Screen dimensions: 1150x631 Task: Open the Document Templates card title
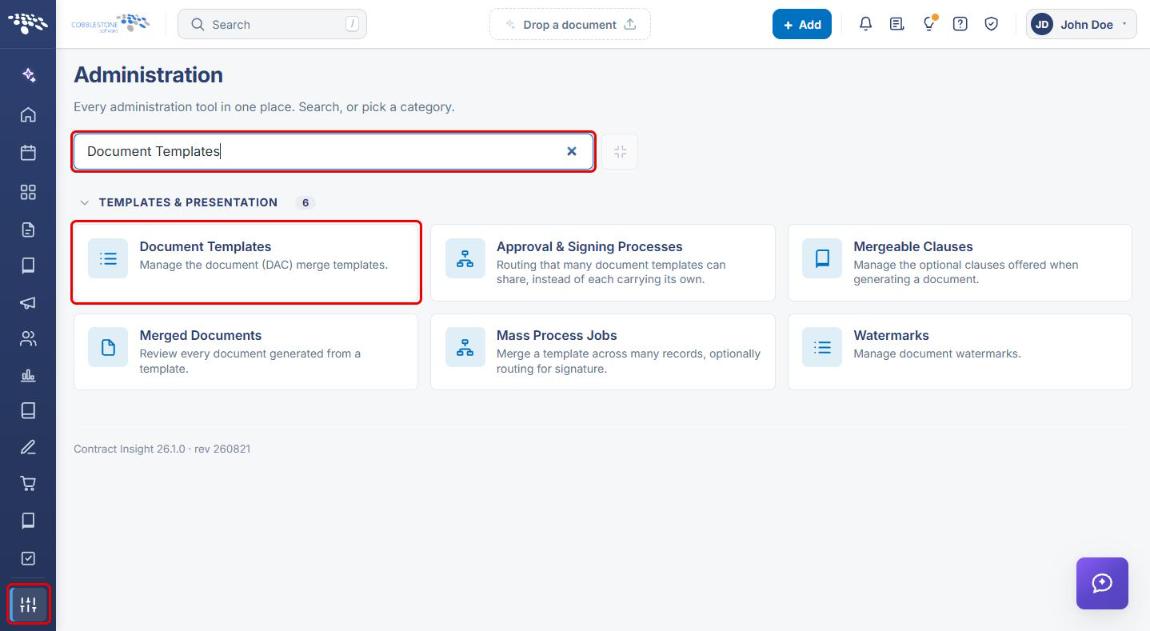[x=205, y=247]
